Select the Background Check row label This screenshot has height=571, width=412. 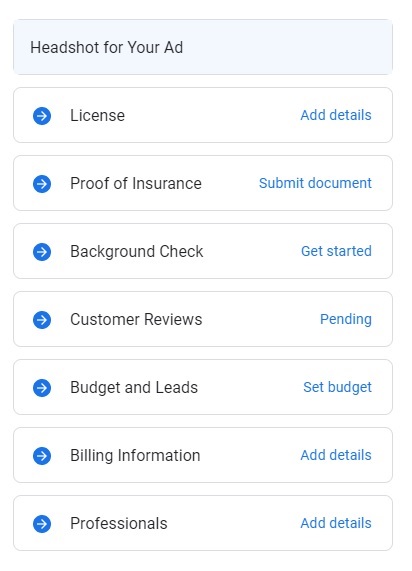137,251
